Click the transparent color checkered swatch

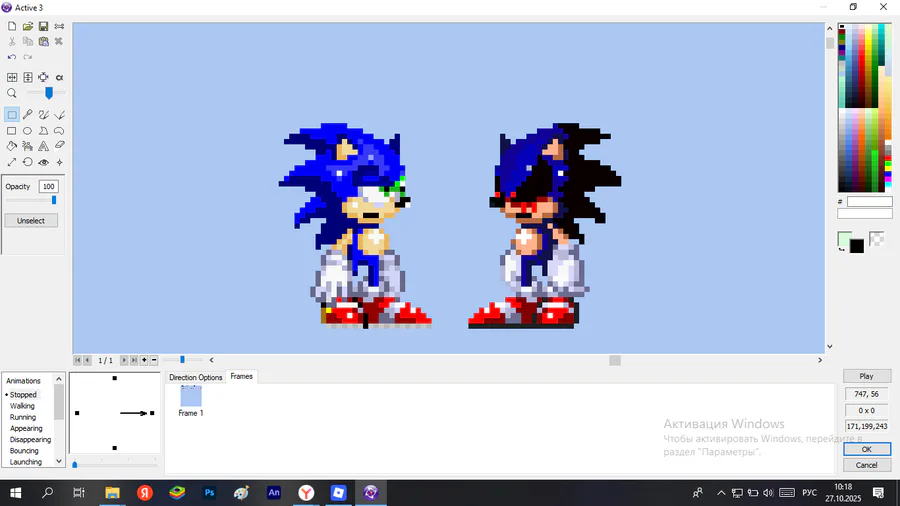coord(876,239)
